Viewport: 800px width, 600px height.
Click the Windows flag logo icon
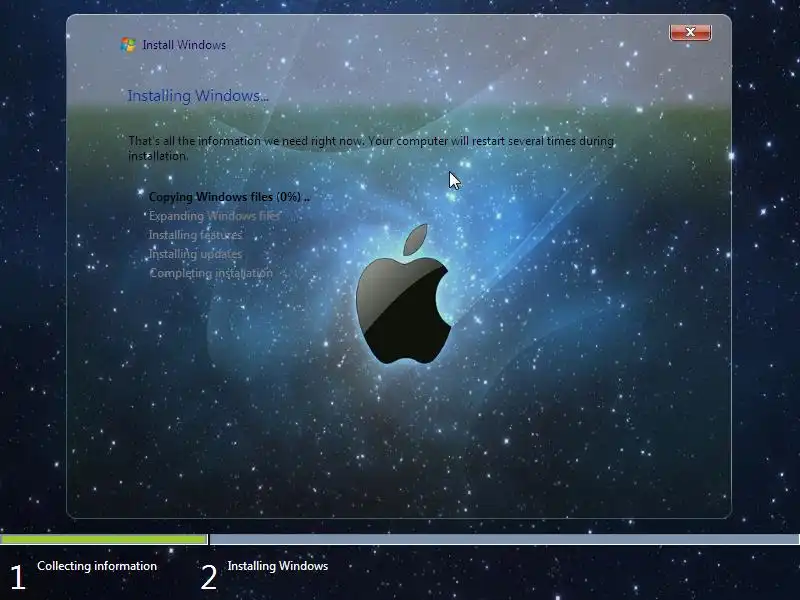128,45
